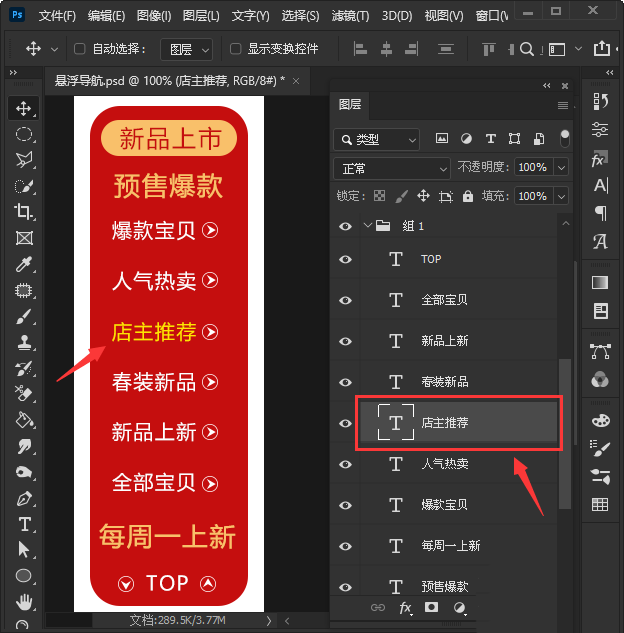The image size is (624, 633).
Task: Filter layers by shape icon
Action: click(x=514, y=139)
